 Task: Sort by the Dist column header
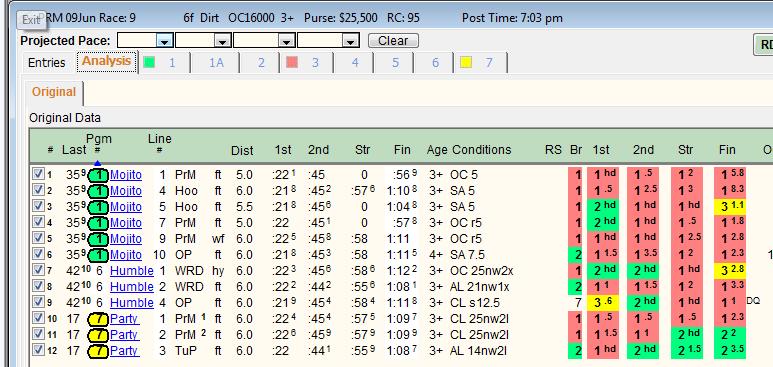click(242, 150)
